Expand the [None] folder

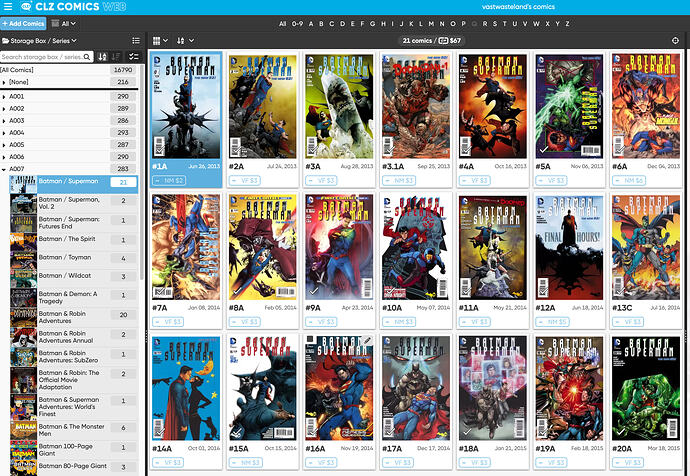coord(4,82)
